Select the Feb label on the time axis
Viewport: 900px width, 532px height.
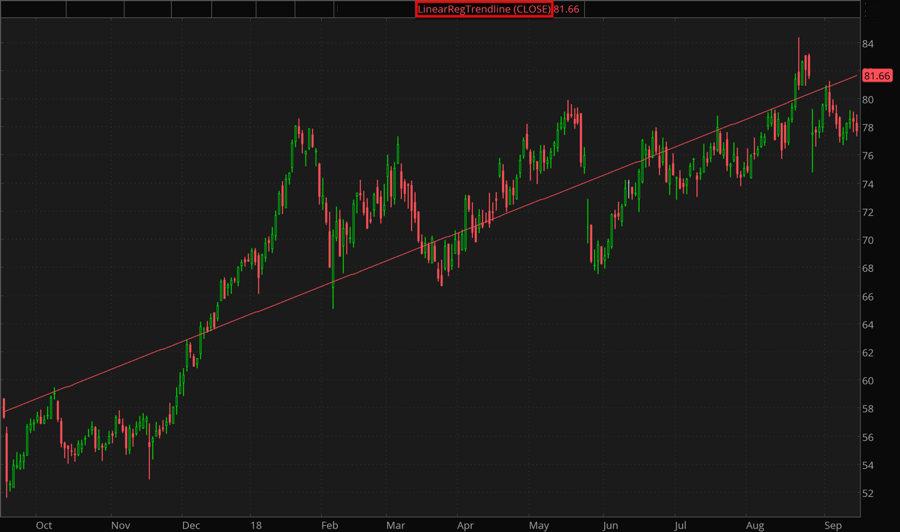(328, 523)
